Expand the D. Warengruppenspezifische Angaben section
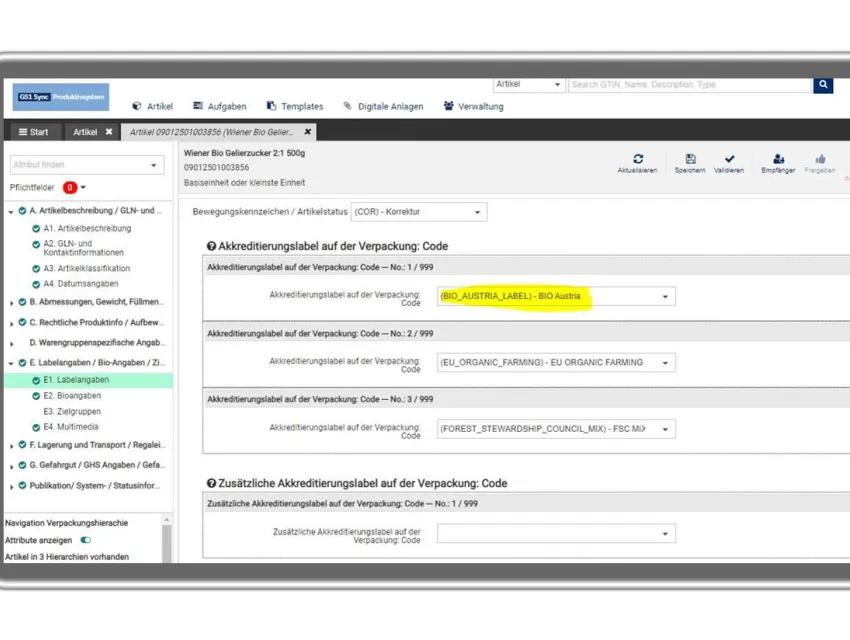 (10, 342)
